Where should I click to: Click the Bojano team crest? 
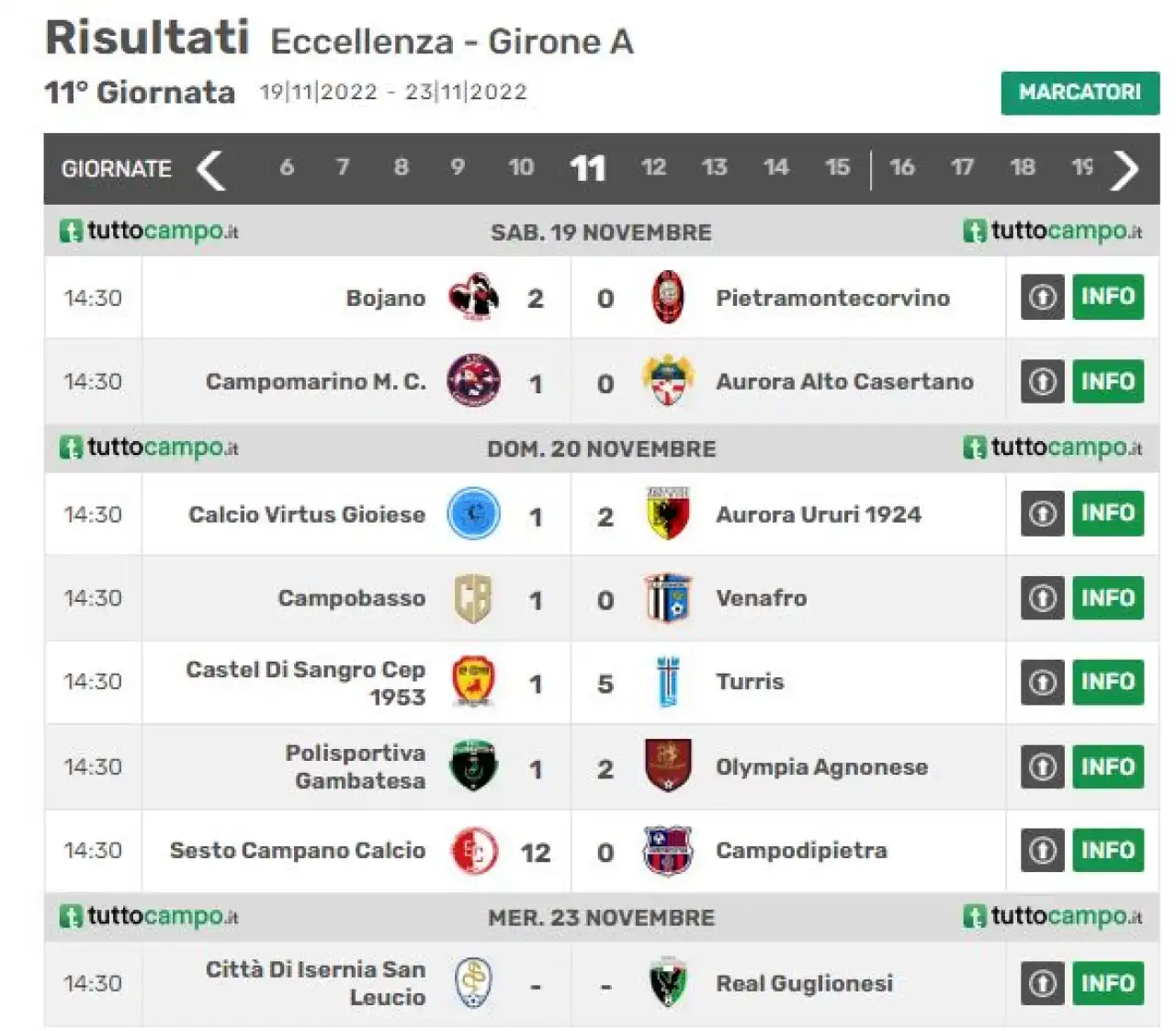coord(473,298)
